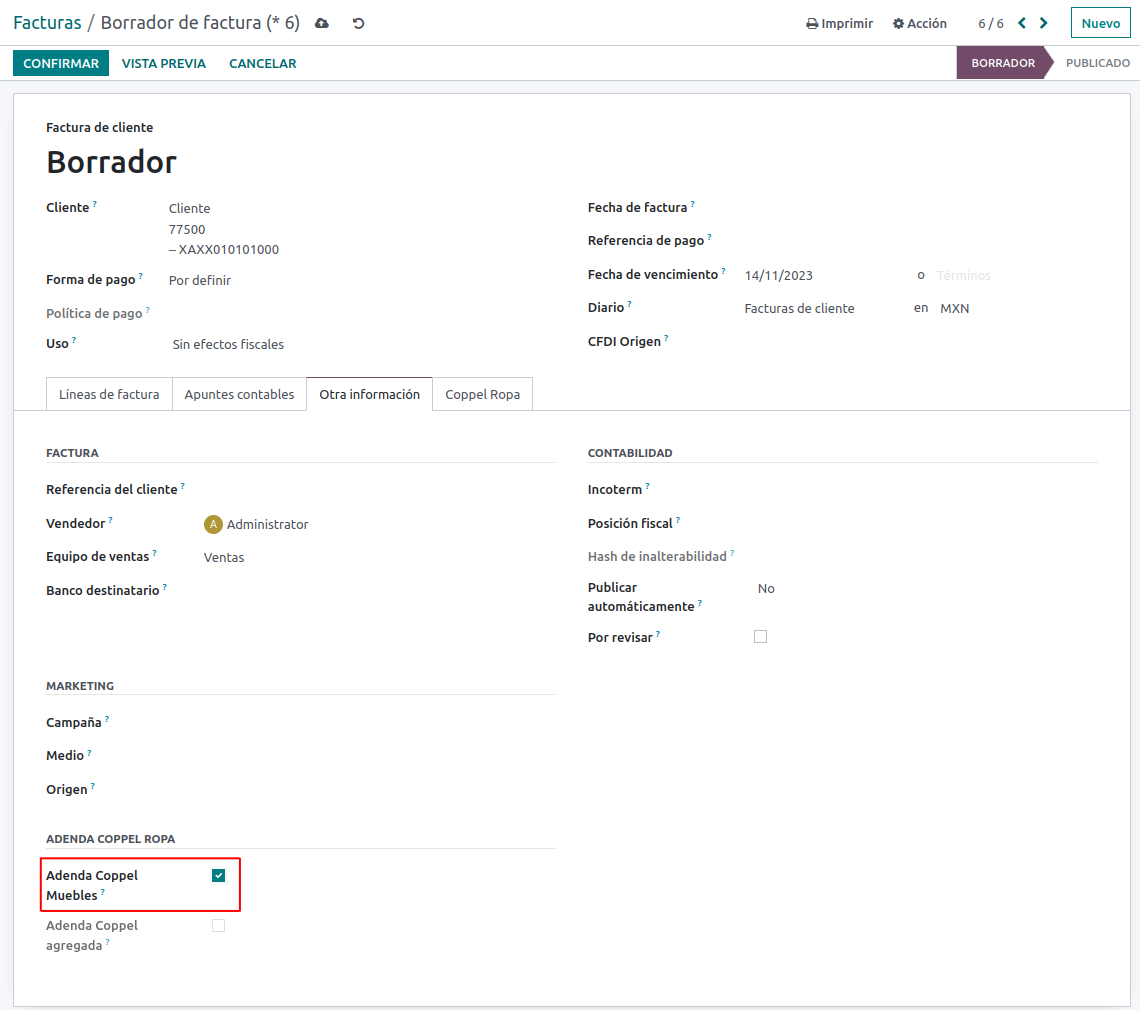Open the Acción gear menu
Screen dimensions: 1140x1010
pos(919,24)
